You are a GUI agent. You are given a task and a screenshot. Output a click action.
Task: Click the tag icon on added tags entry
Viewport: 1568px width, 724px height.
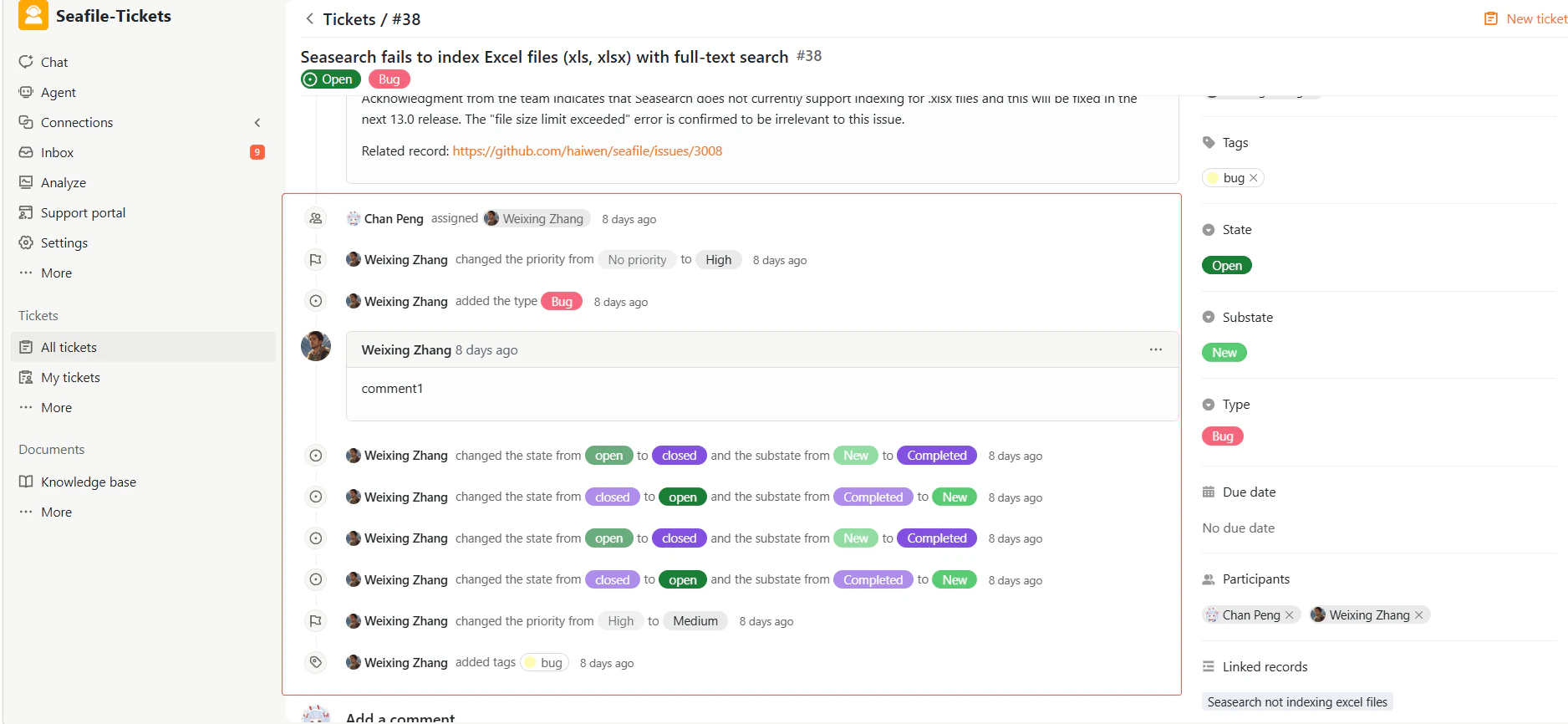tap(316, 662)
